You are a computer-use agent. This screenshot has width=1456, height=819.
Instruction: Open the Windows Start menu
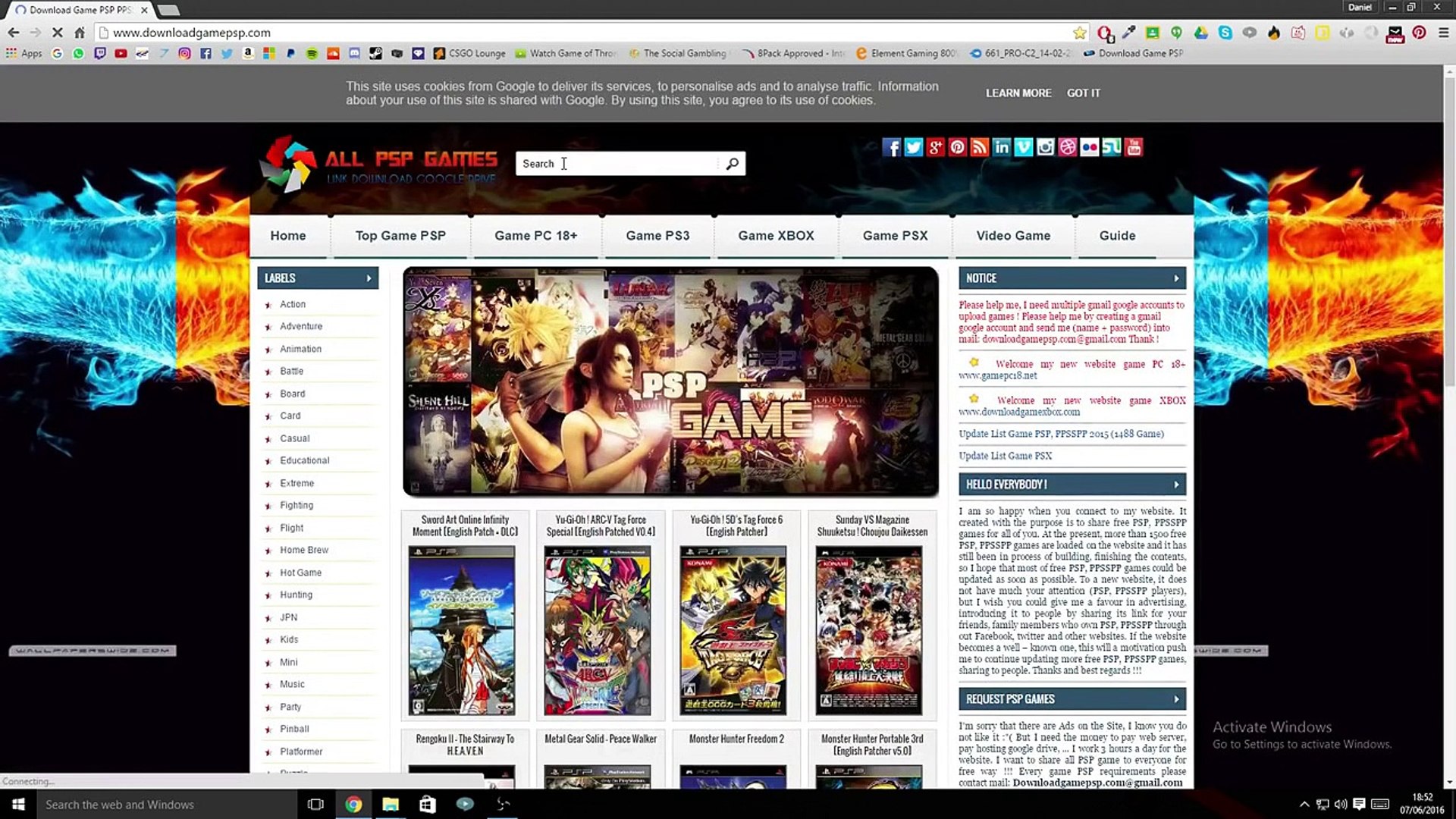[18, 805]
